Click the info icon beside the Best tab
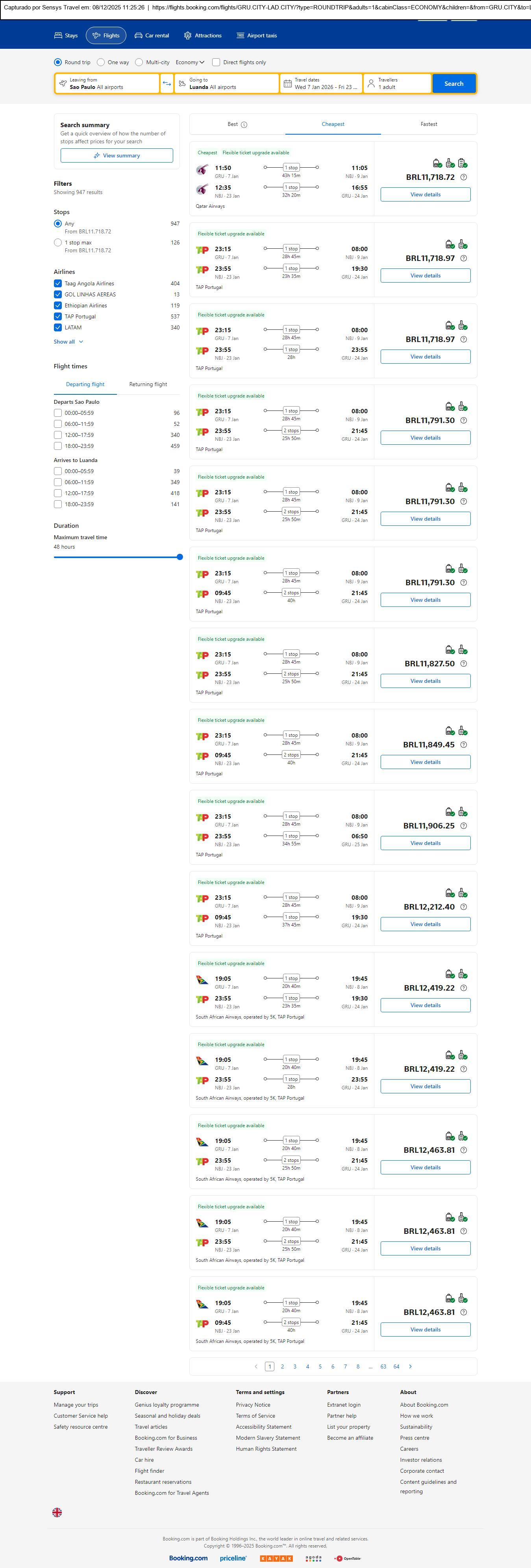 [x=244, y=125]
